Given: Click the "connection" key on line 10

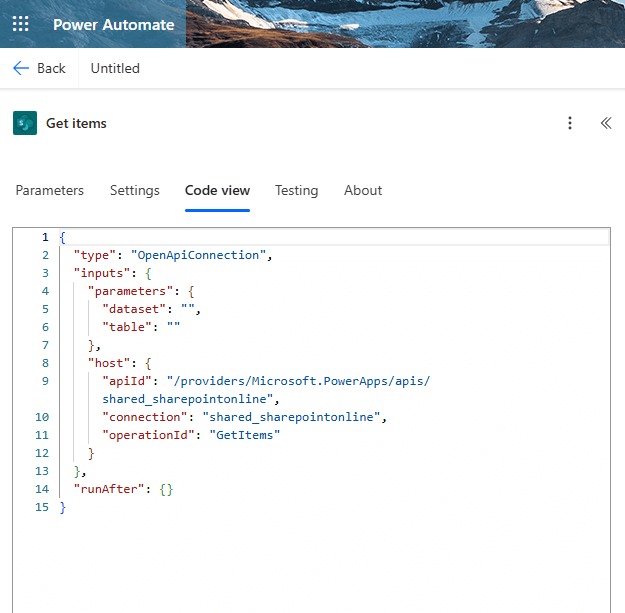Looking at the screenshot, I should [144, 417].
